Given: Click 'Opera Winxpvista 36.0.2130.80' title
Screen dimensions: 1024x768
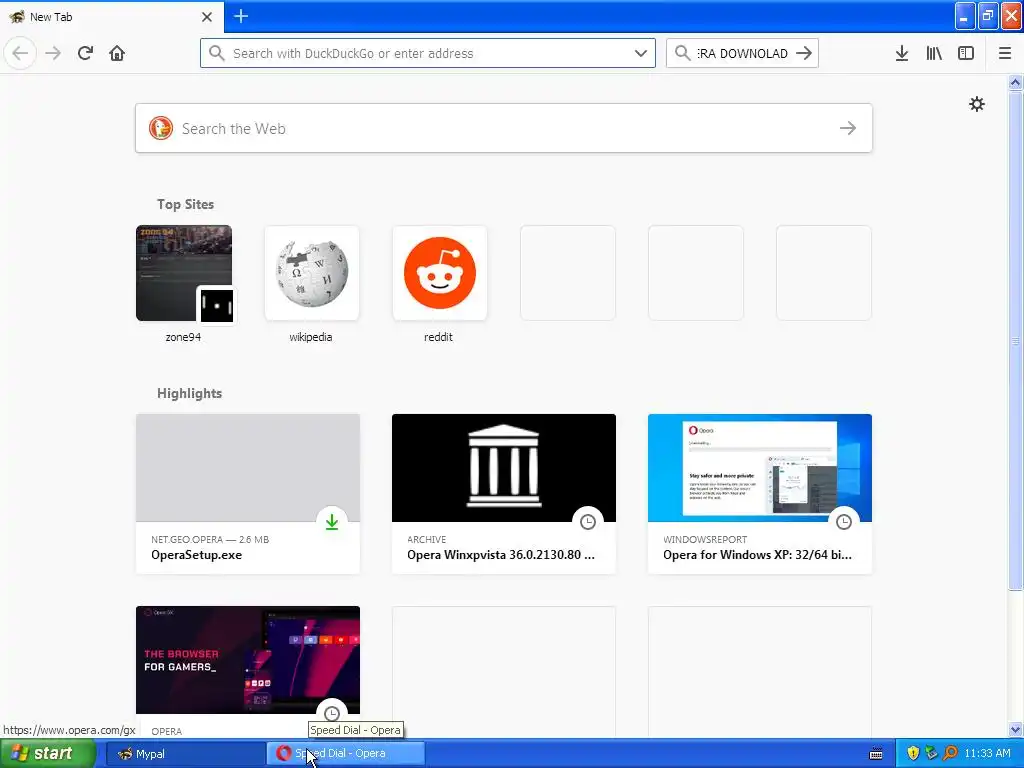Looking at the screenshot, I should click(x=501, y=555).
